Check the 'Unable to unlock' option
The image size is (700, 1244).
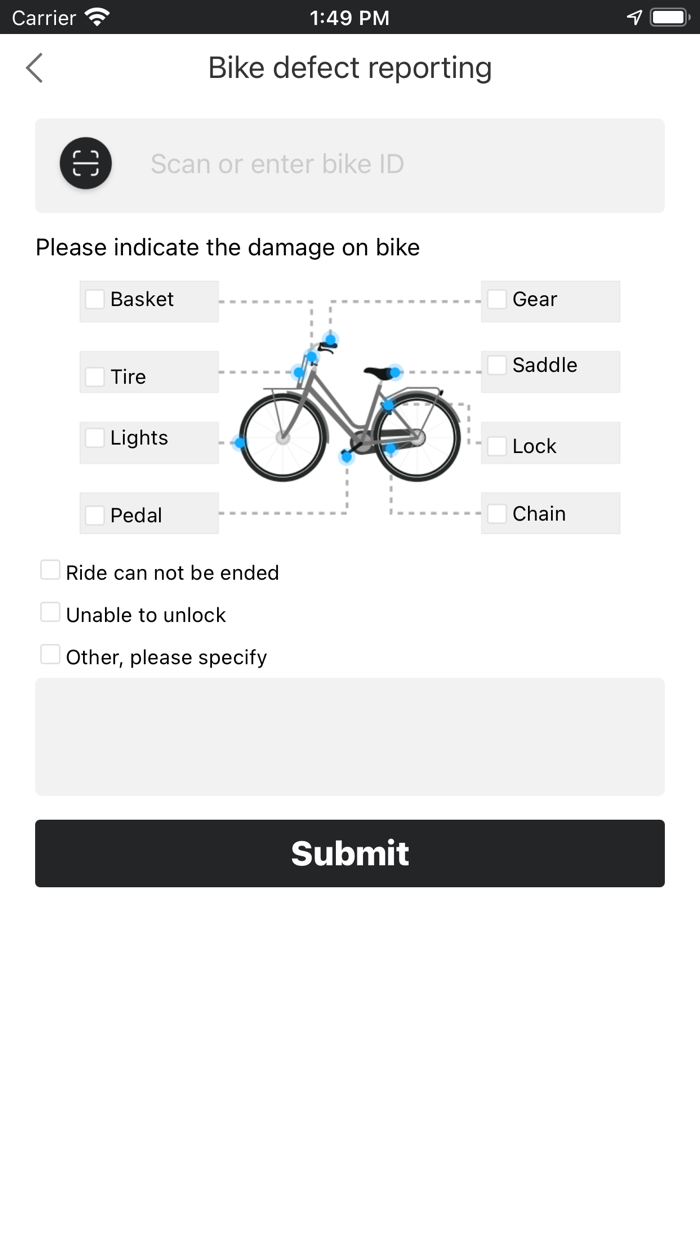point(50,612)
